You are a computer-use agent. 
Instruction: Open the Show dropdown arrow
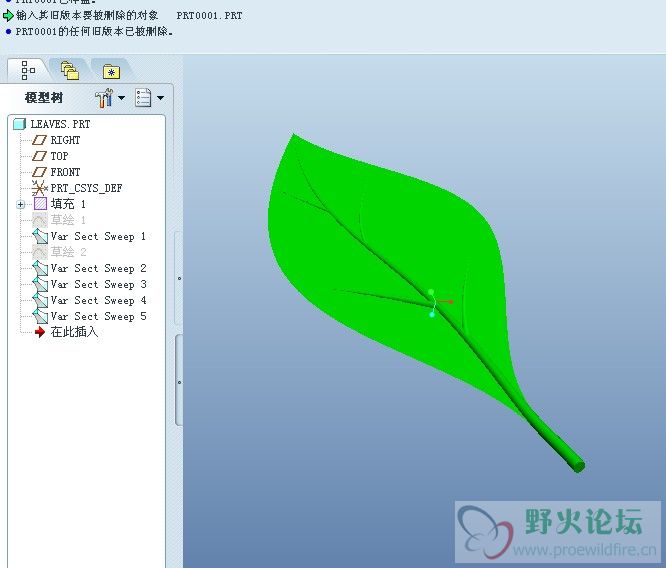(x=161, y=98)
